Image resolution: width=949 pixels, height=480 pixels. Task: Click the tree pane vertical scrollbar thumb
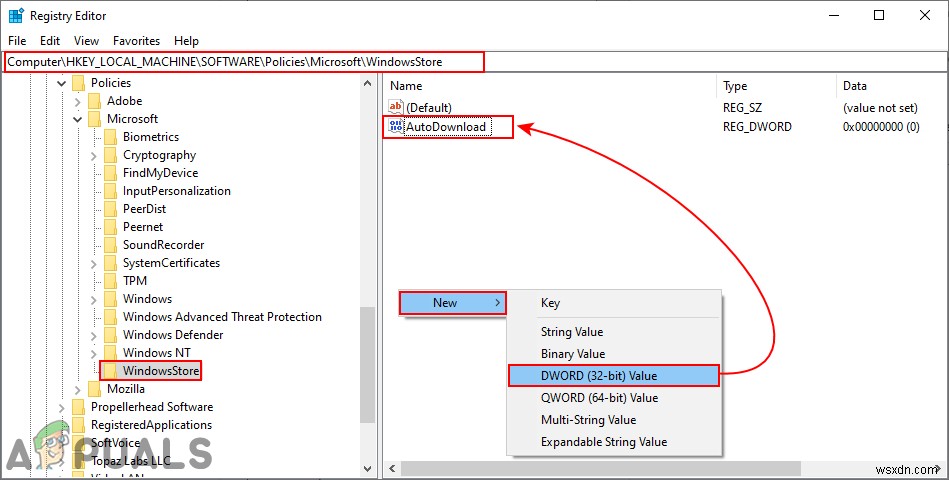tap(368, 364)
